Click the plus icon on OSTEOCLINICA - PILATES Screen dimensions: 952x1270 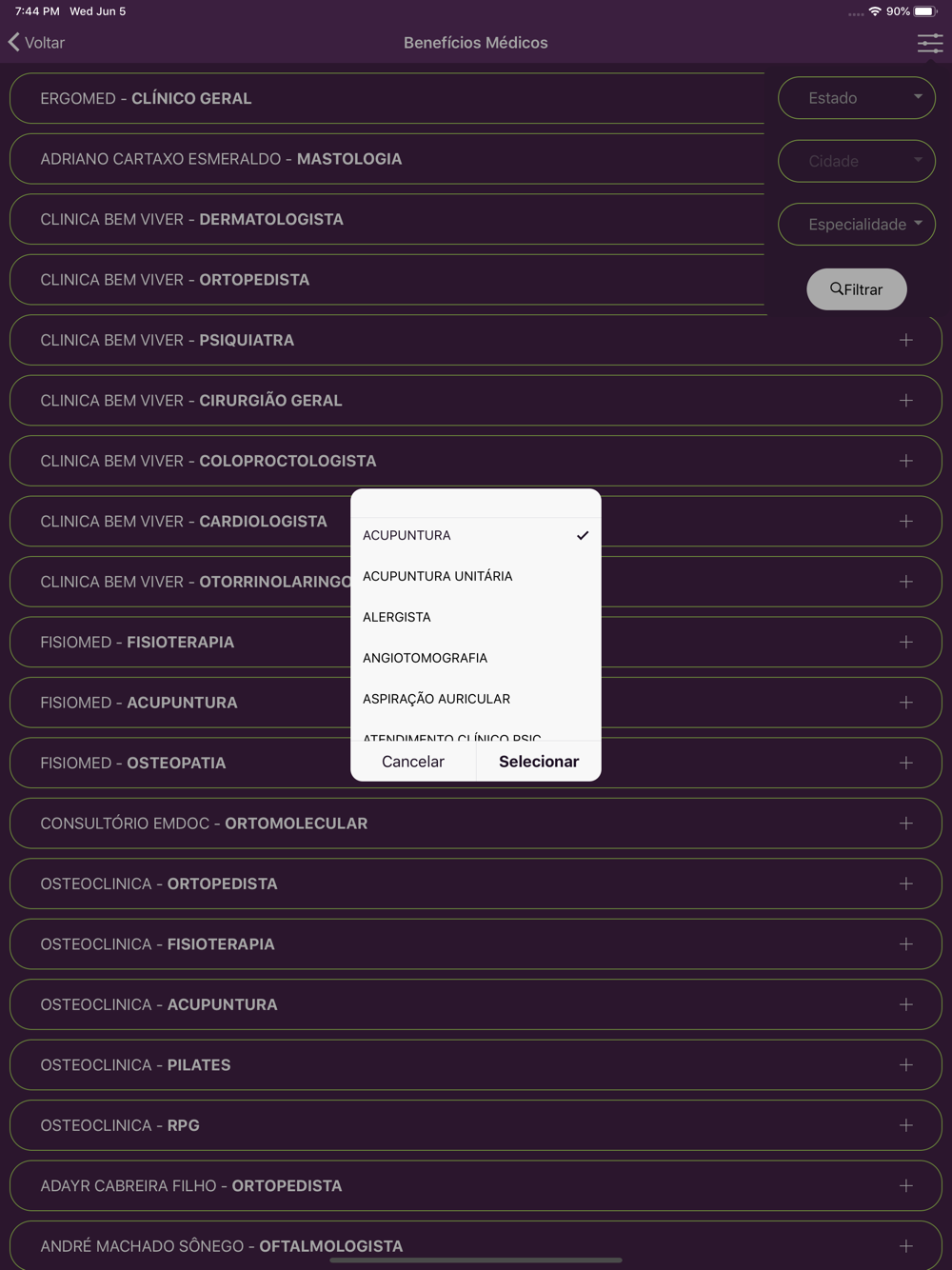click(905, 1064)
